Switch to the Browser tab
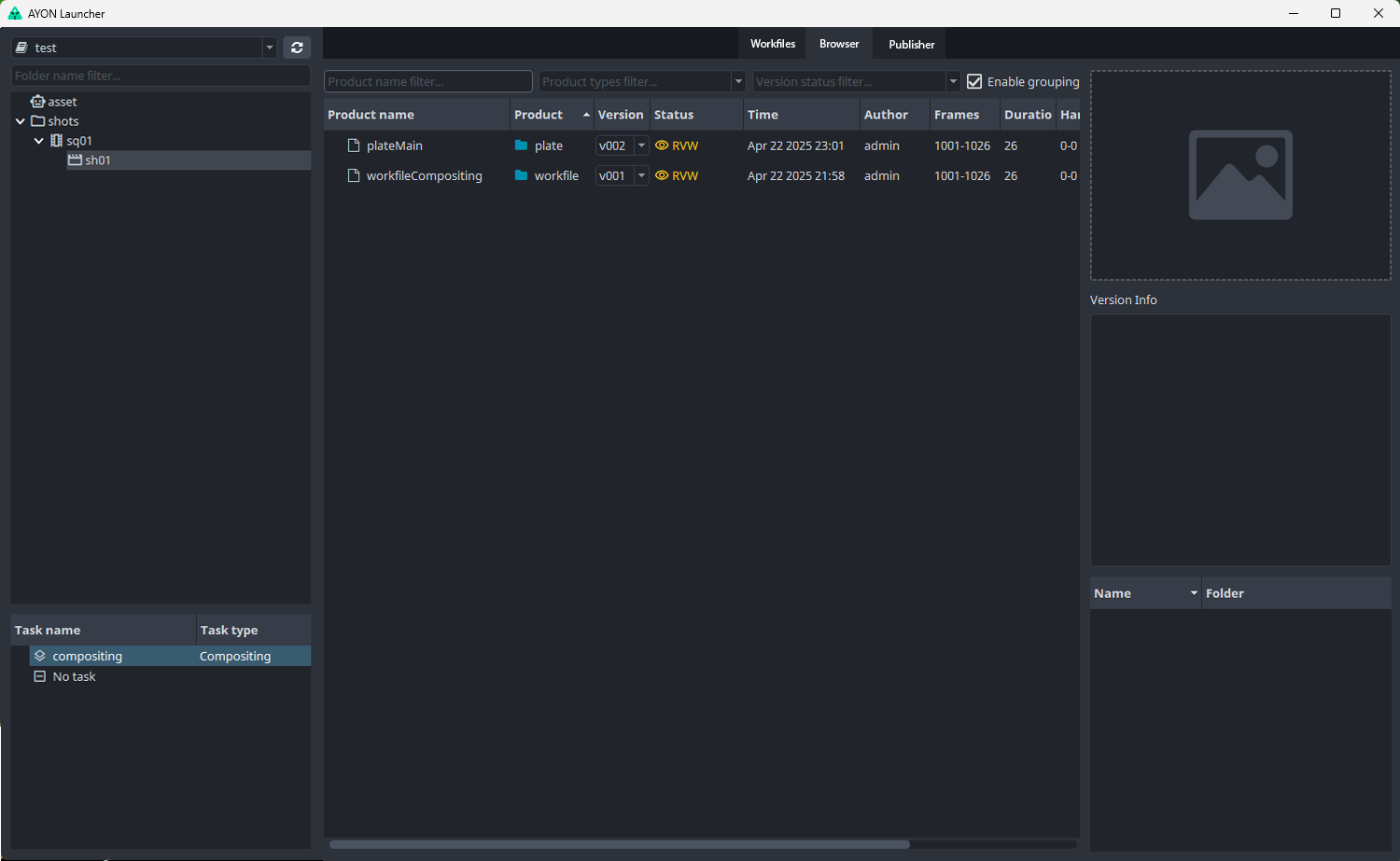 pyautogui.click(x=839, y=44)
